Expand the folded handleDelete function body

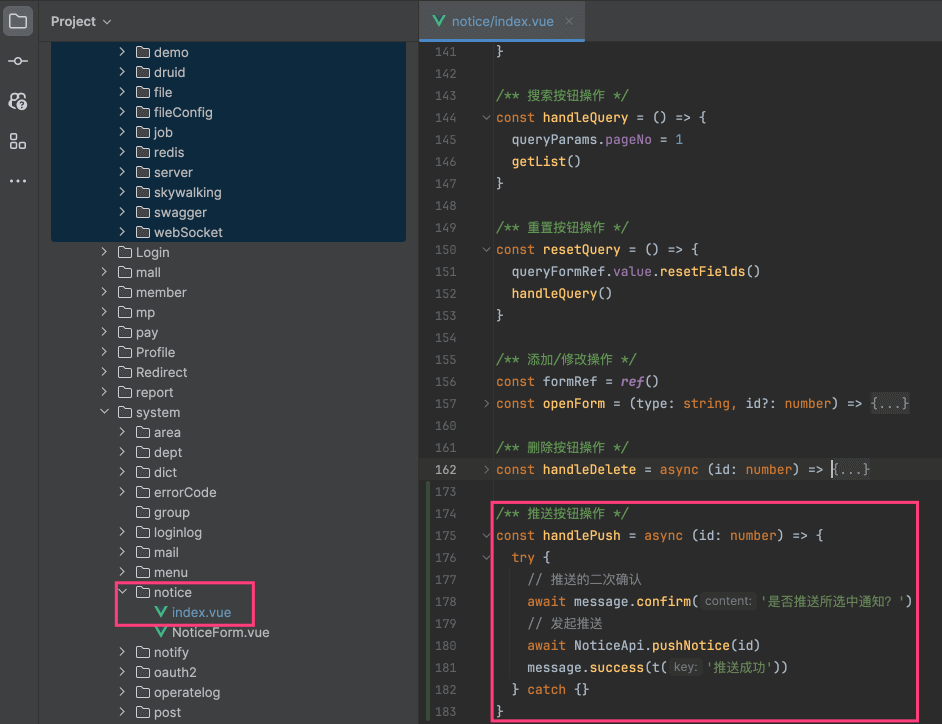851,469
